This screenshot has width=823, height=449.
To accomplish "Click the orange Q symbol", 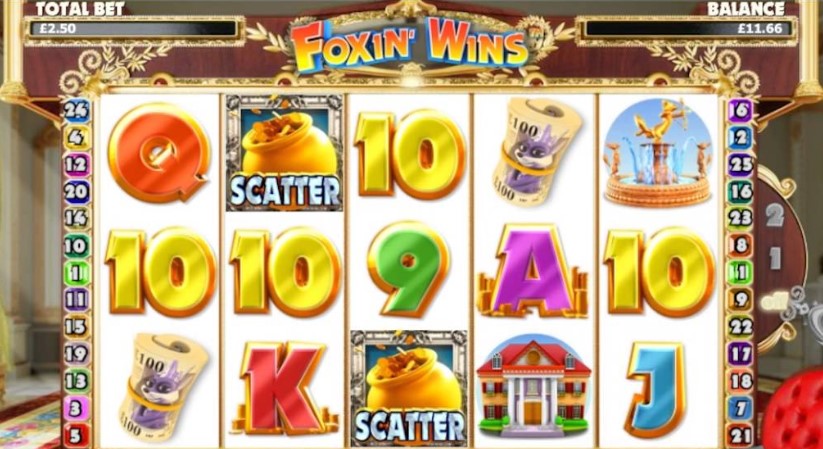I will pyautogui.click(x=159, y=151).
